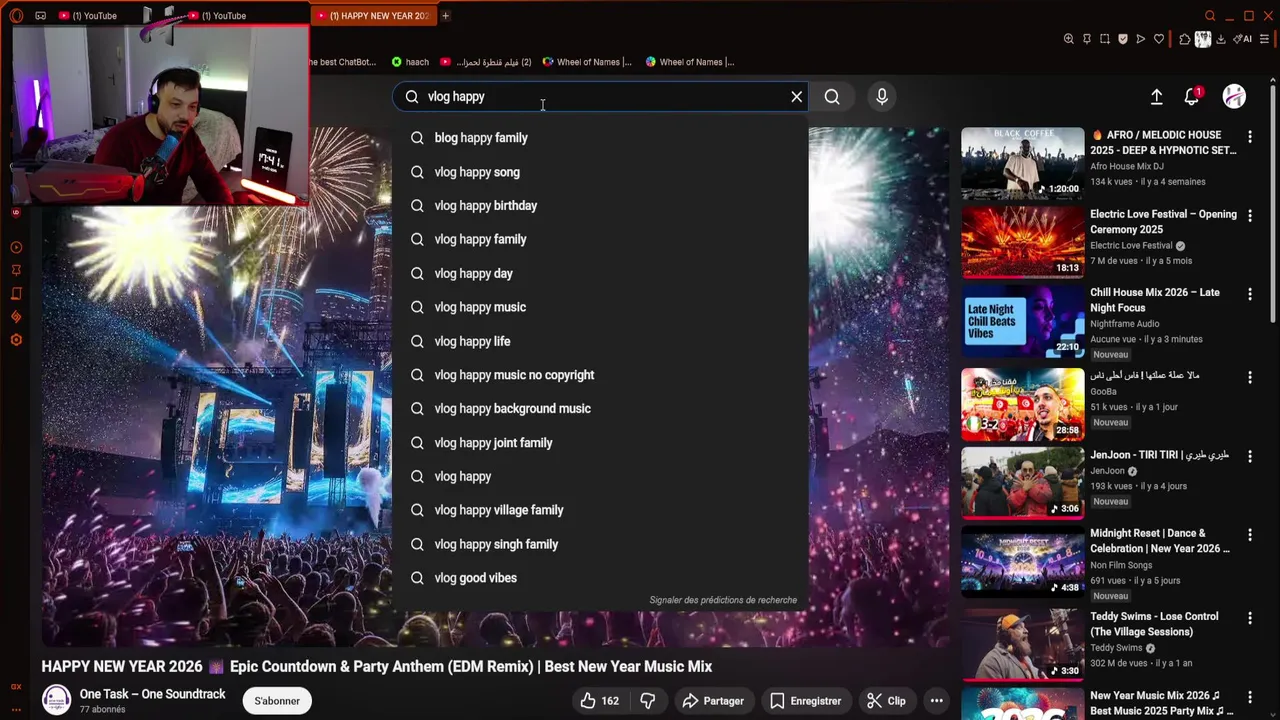
Task: Open options menu for GooBa video
Action: click(1249, 377)
